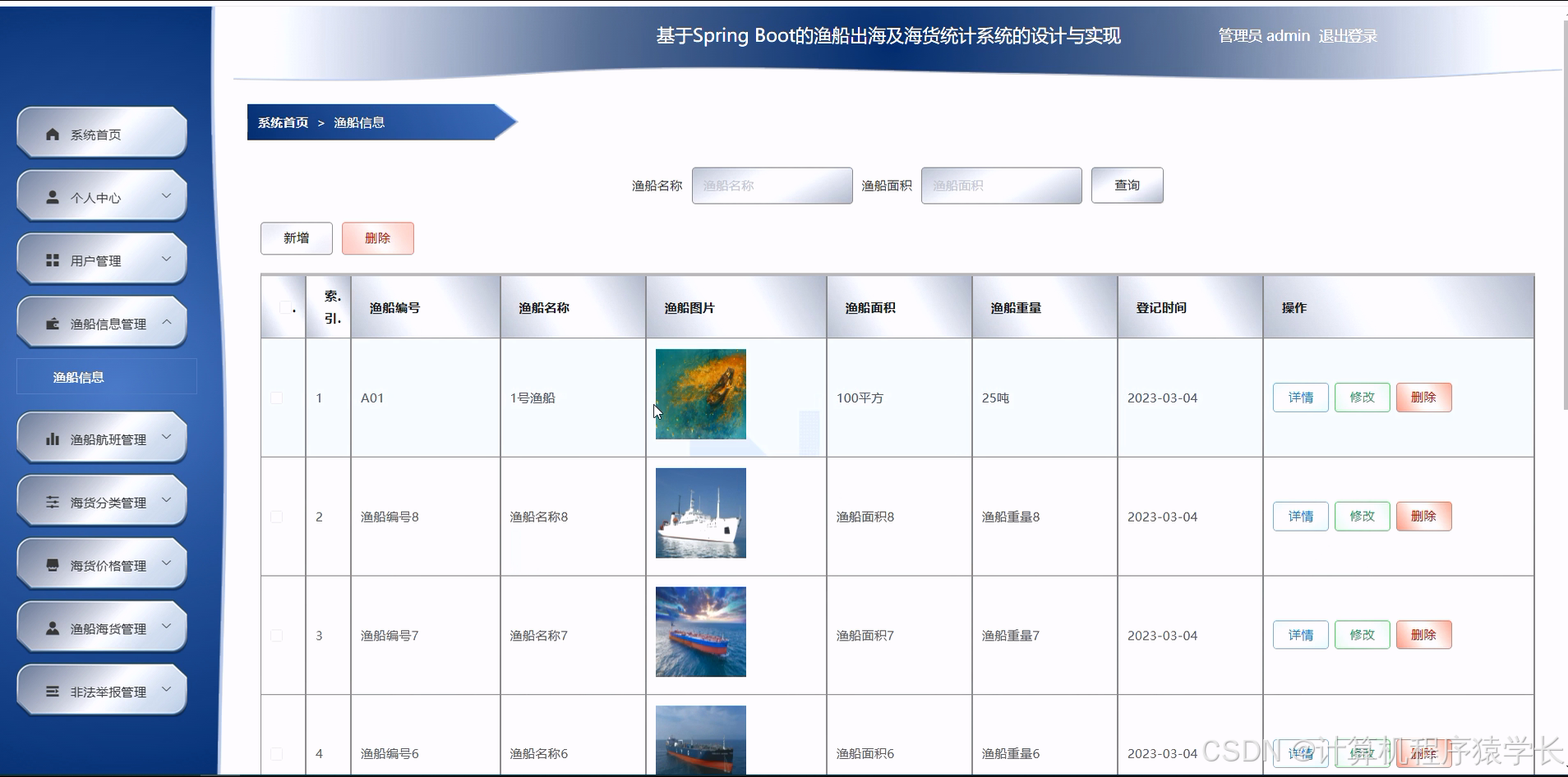The width and height of the screenshot is (1568, 777).
Task: Tick the checkbox for row 1 (A01)
Action: (x=277, y=398)
